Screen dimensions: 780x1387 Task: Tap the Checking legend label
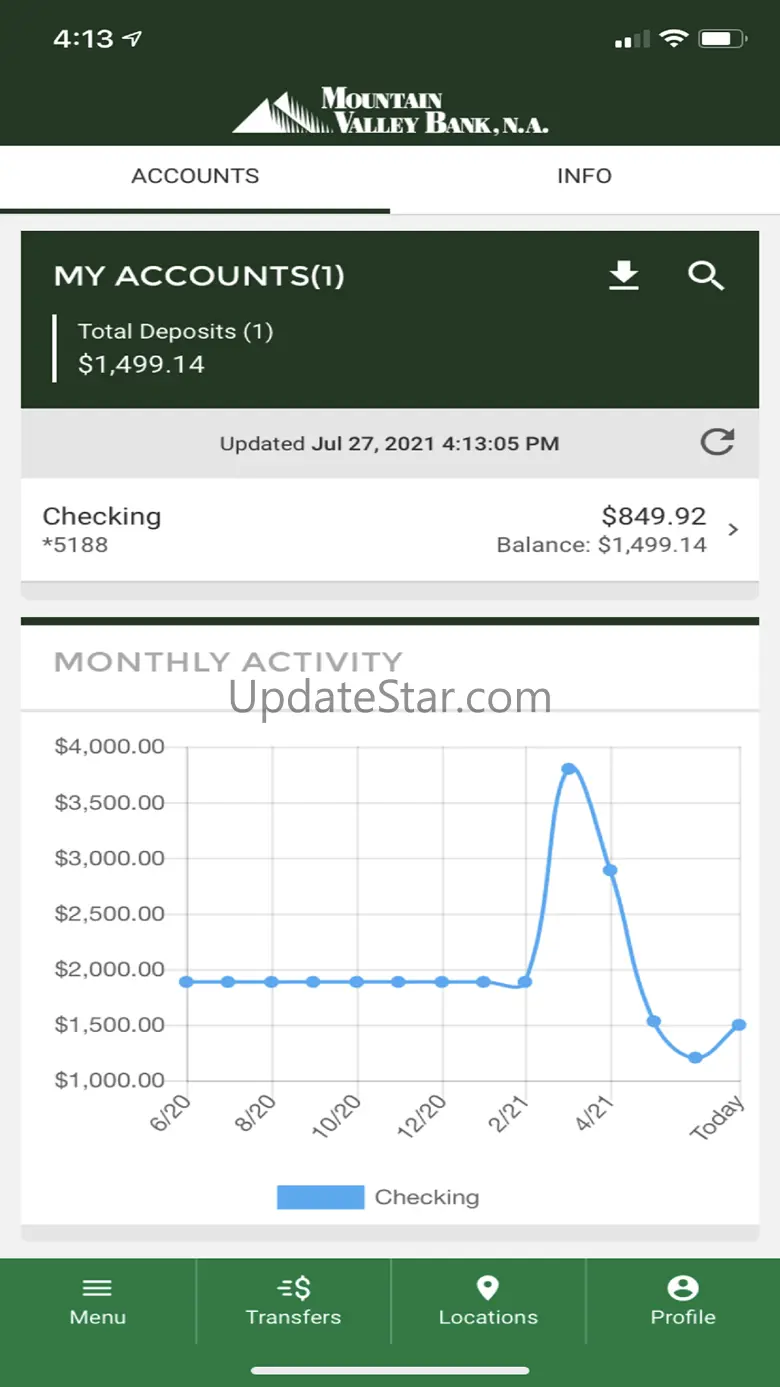click(x=427, y=1197)
